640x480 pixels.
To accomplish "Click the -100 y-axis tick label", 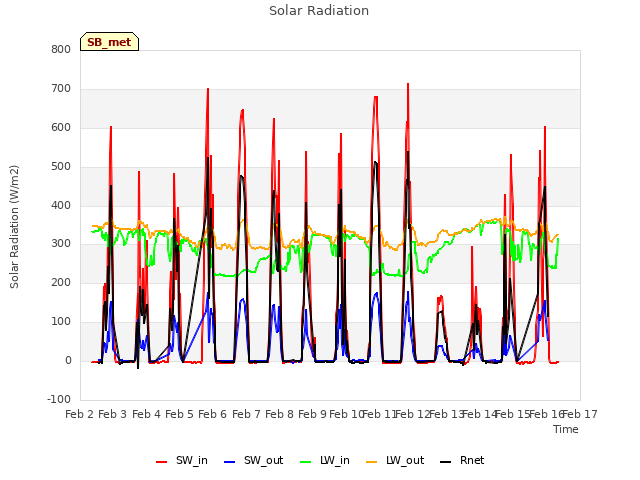I will (59, 399).
